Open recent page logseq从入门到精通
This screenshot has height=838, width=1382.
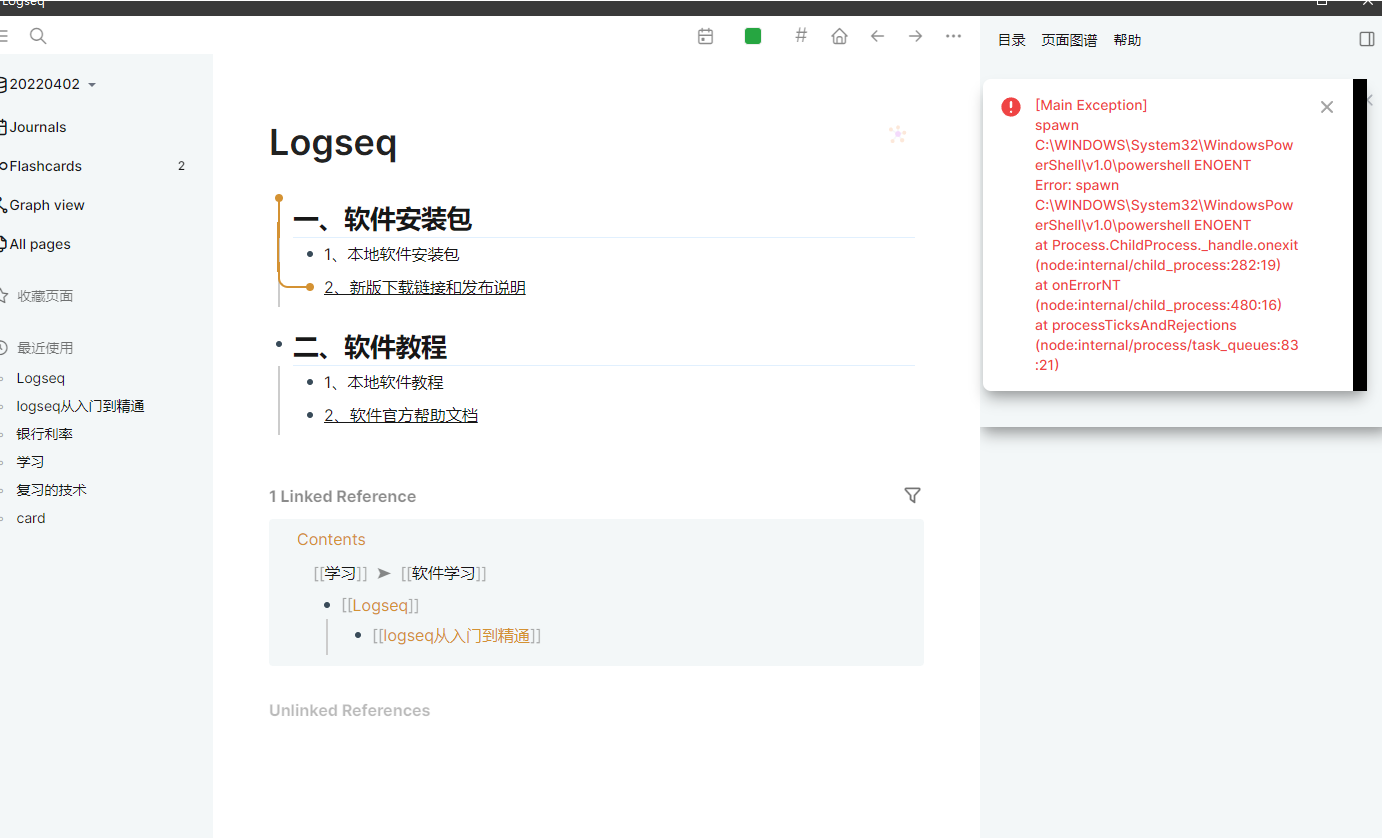(81, 406)
